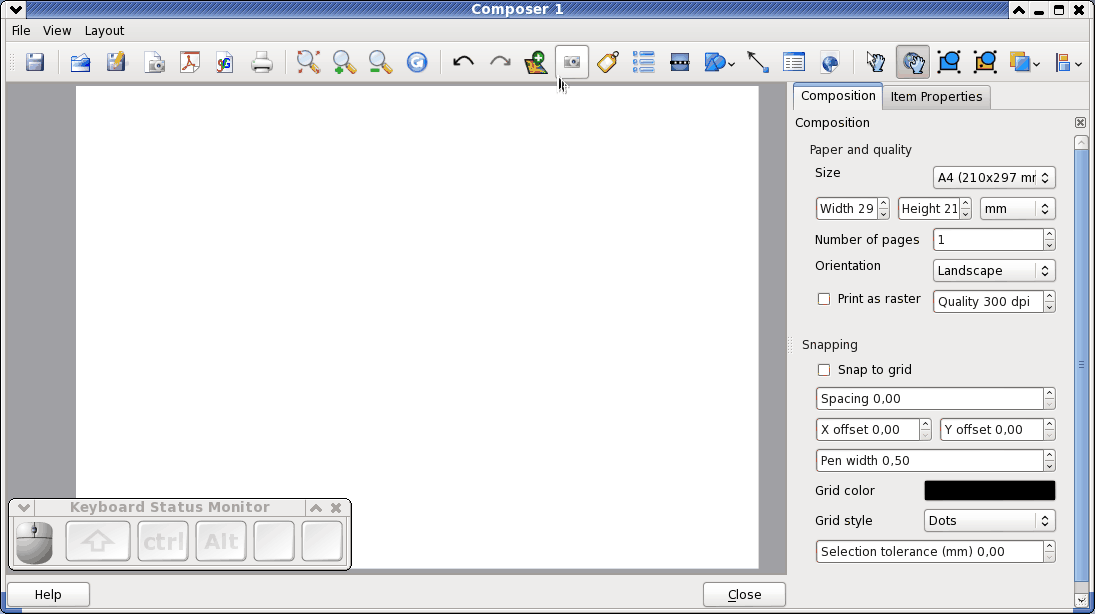Click the Help button
The width and height of the screenshot is (1095, 614).
click(x=48, y=594)
